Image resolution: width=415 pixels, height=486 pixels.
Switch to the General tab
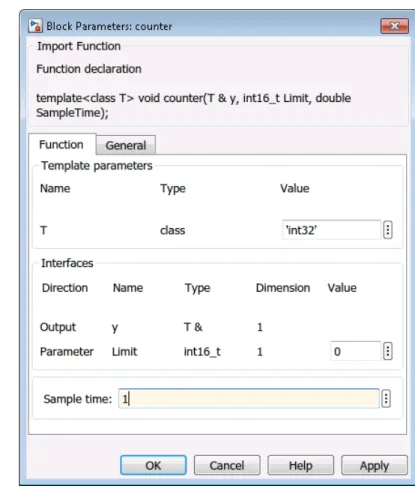point(126,145)
